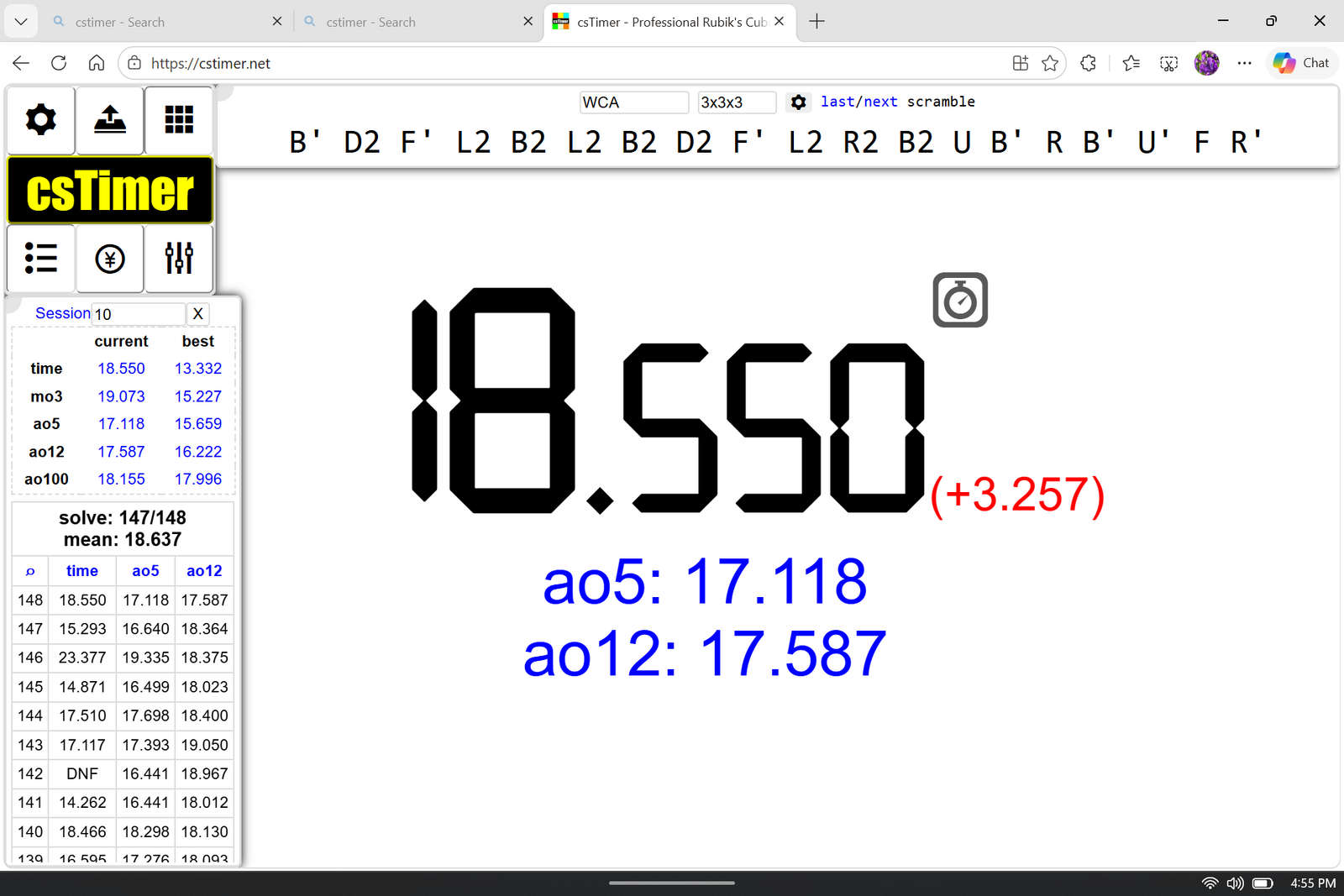
Task: Click best ao100 value 17.996
Action: click(x=198, y=479)
